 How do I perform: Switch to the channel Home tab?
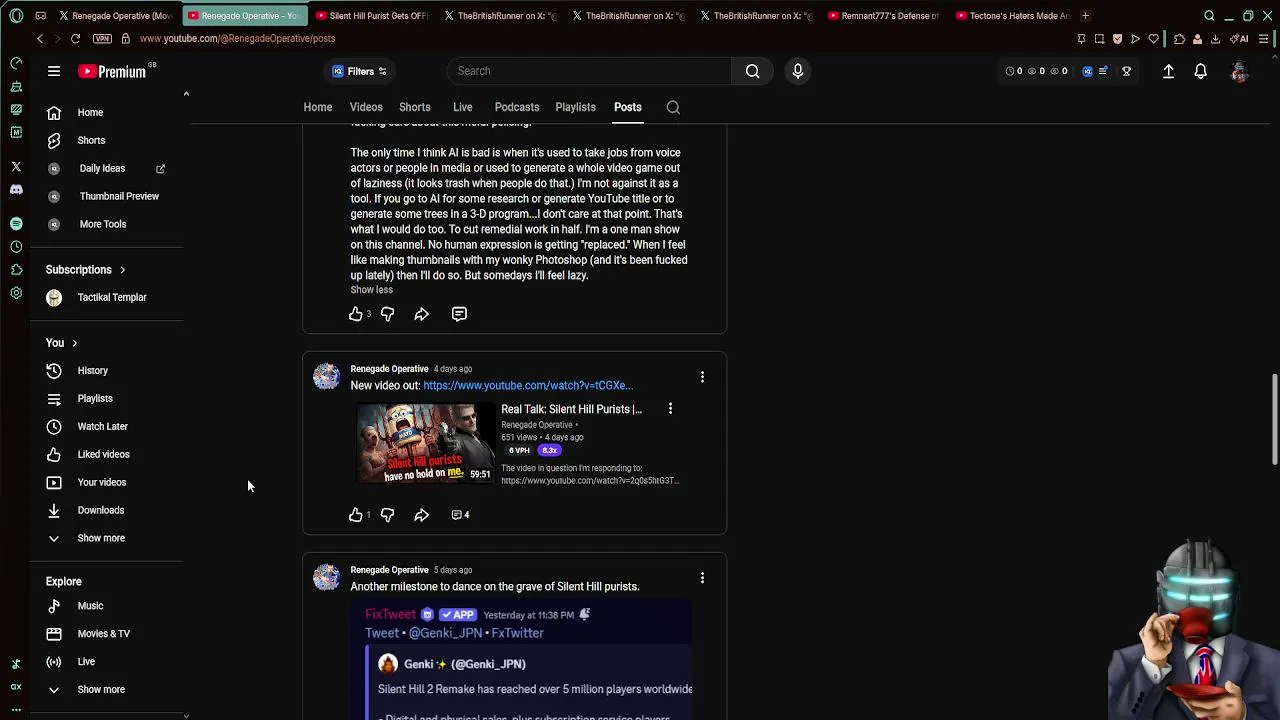coord(317,107)
